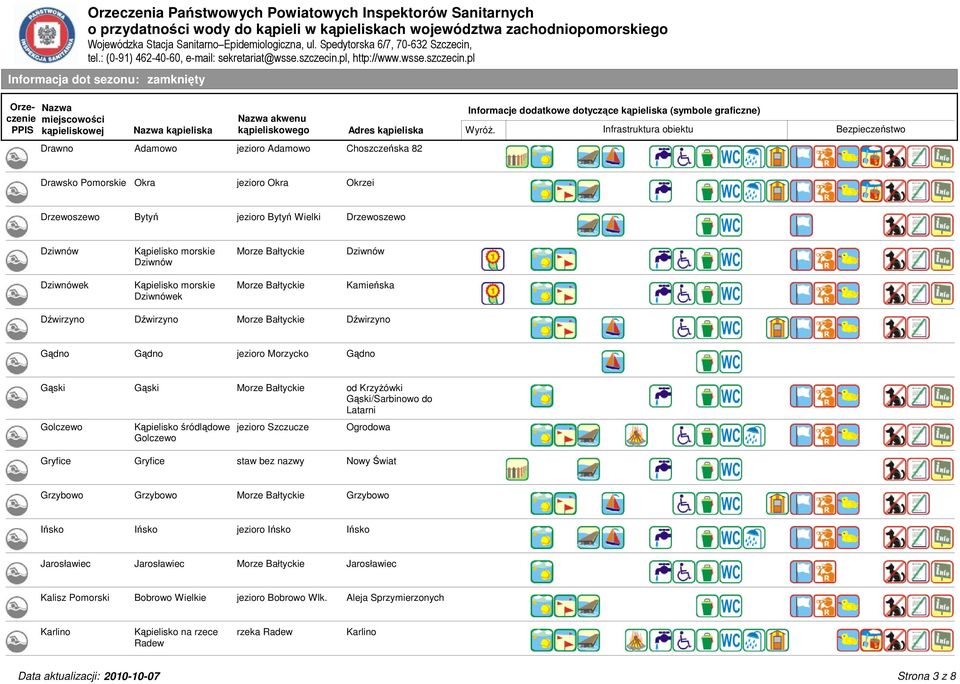Select the 'Kąpielisko śródlądowe Golczewo' cell
Screen dimensions: 960x684
(x=182, y=432)
